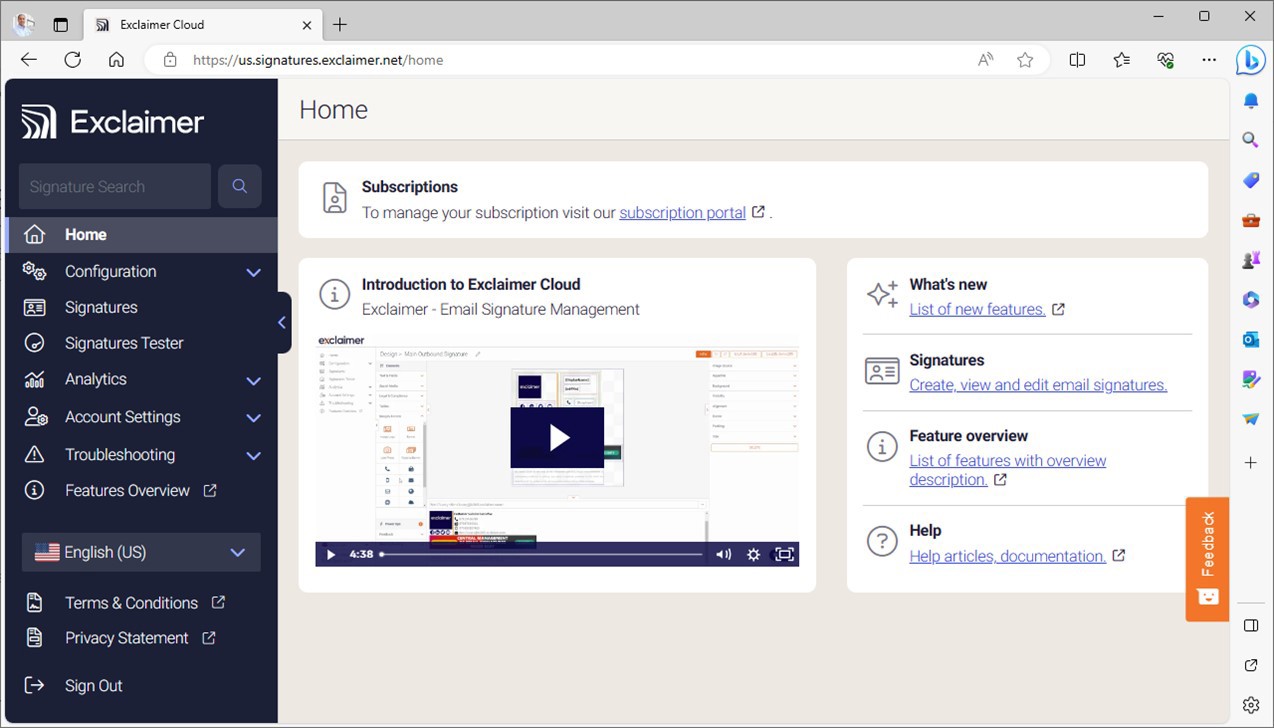Open Help articles, documentation link
Image resolution: width=1274 pixels, height=728 pixels.
[x=1007, y=556]
